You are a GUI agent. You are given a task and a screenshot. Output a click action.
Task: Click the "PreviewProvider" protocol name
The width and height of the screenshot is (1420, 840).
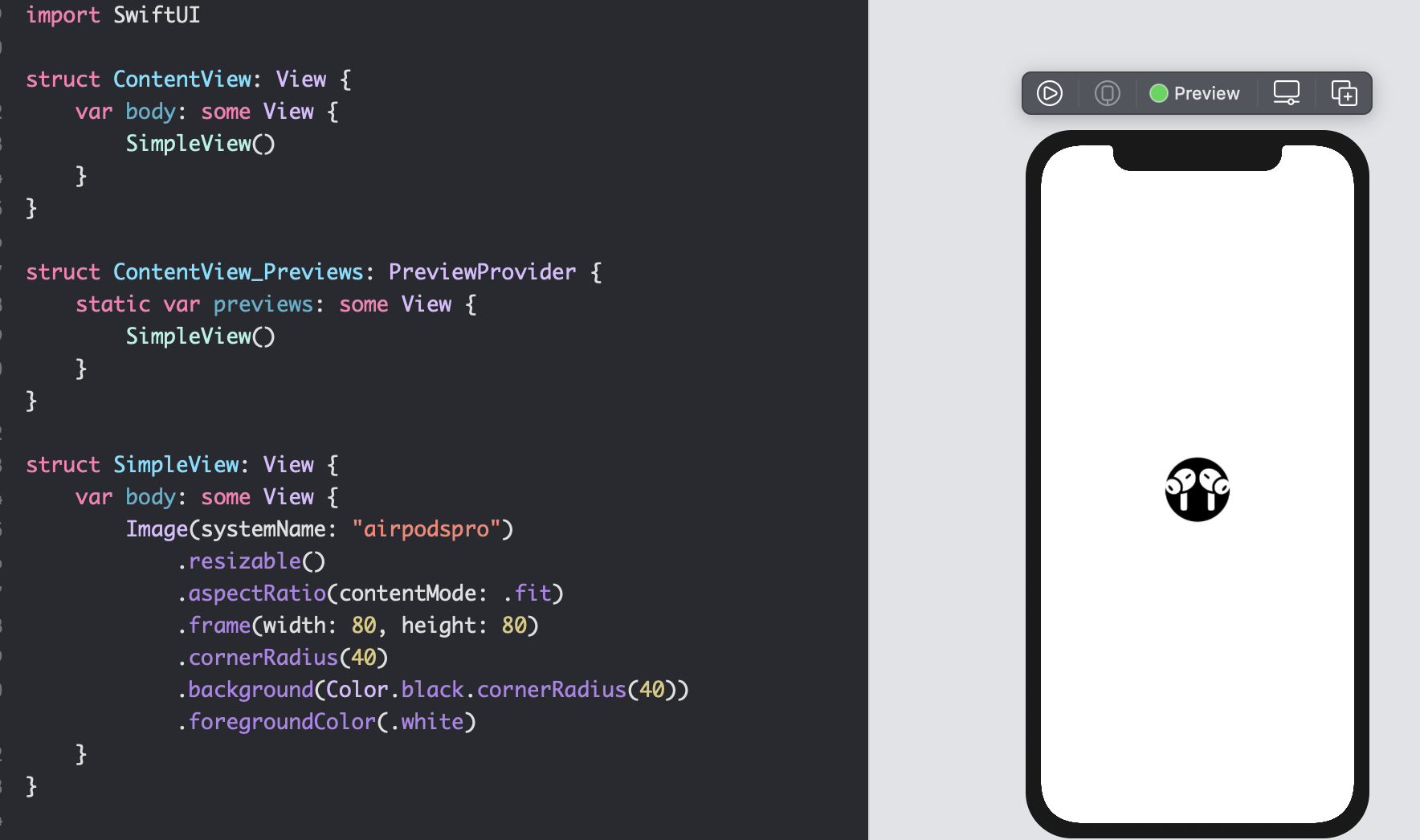483,272
